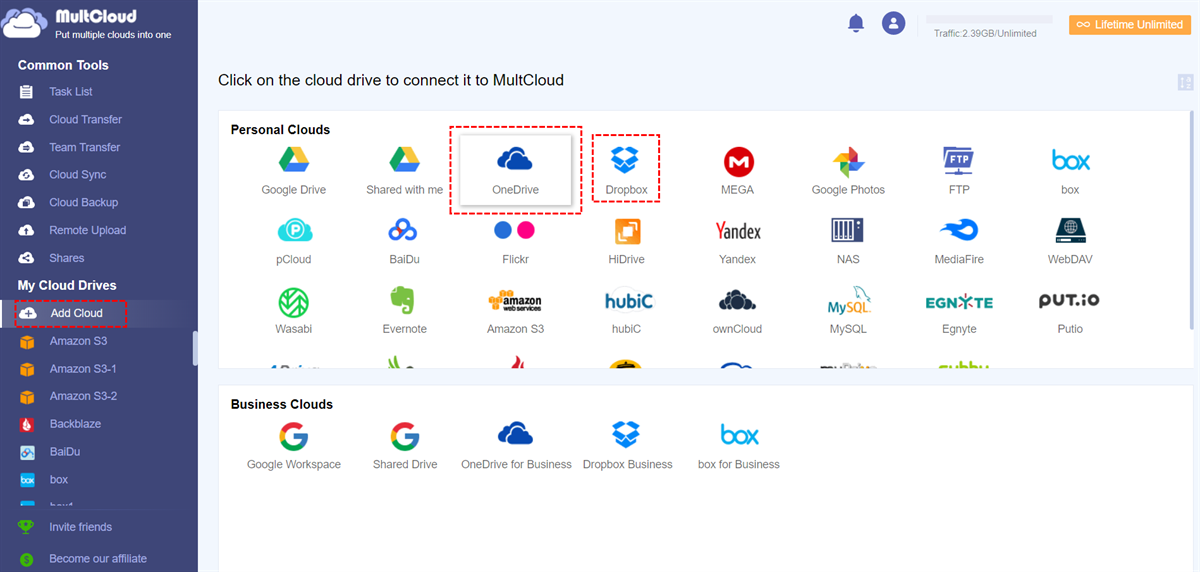Image resolution: width=1200 pixels, height=572 pixels.
Task: Connect OneDrive for Business
Action: [515, 434]
